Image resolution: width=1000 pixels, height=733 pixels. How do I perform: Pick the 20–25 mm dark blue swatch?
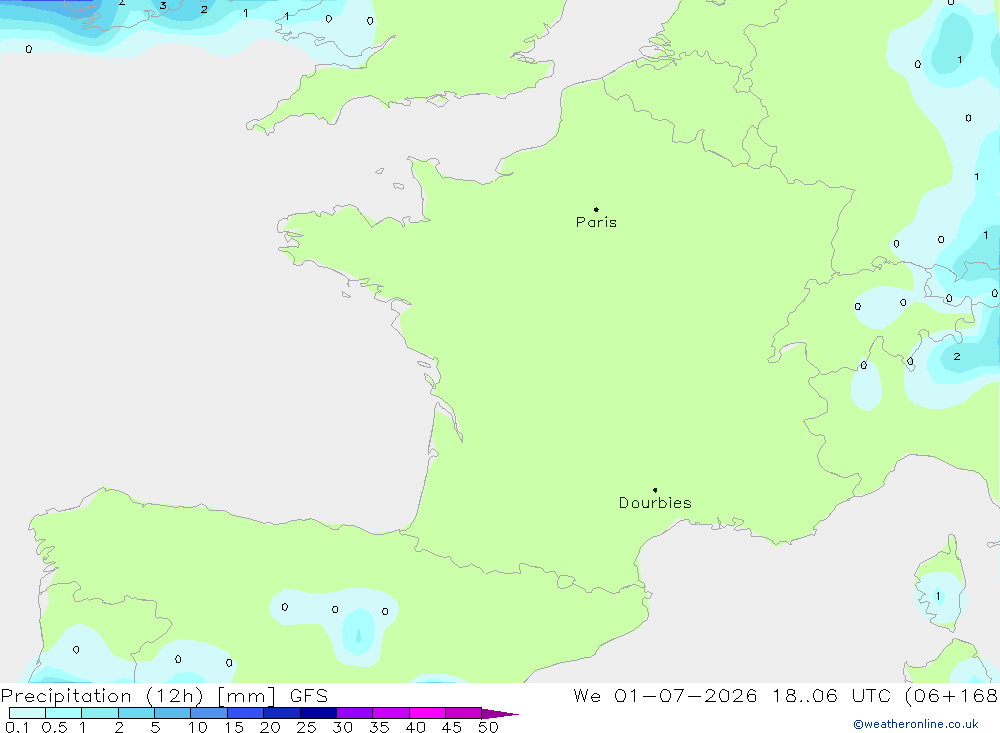(282, 713)
